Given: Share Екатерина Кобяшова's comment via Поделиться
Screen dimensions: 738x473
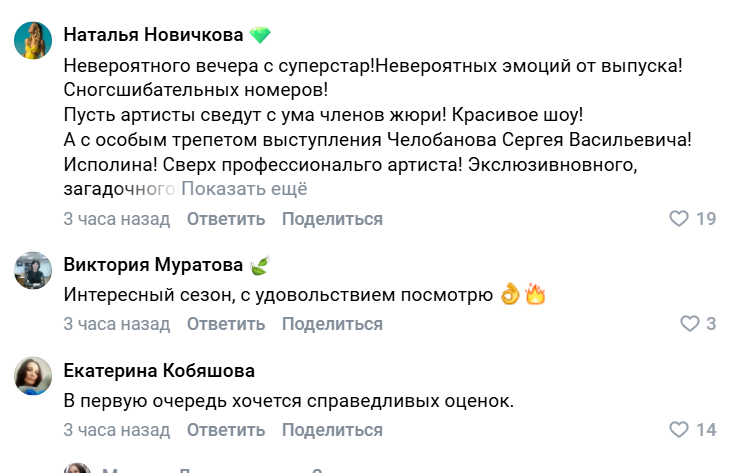Looking at the screenshot, I should click(332, 430).
